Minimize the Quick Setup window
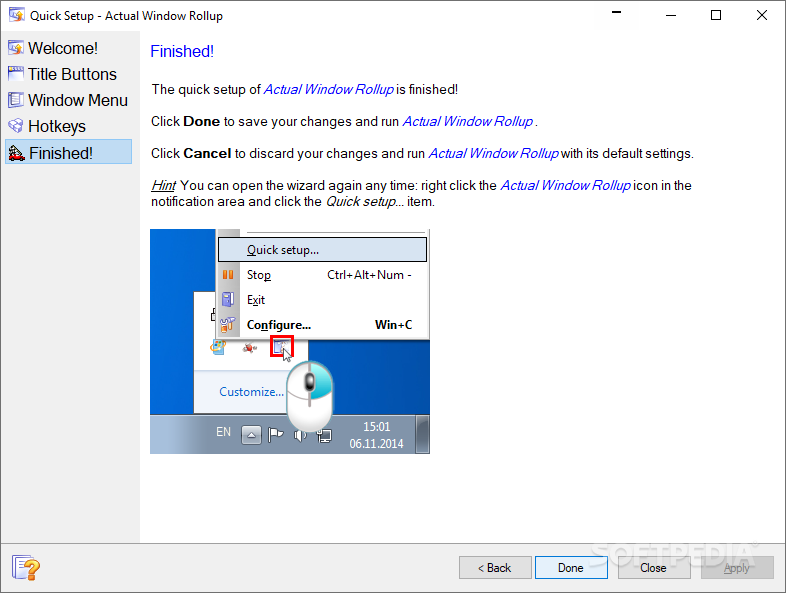The image size is (786, 593). (x=671, y=16)
